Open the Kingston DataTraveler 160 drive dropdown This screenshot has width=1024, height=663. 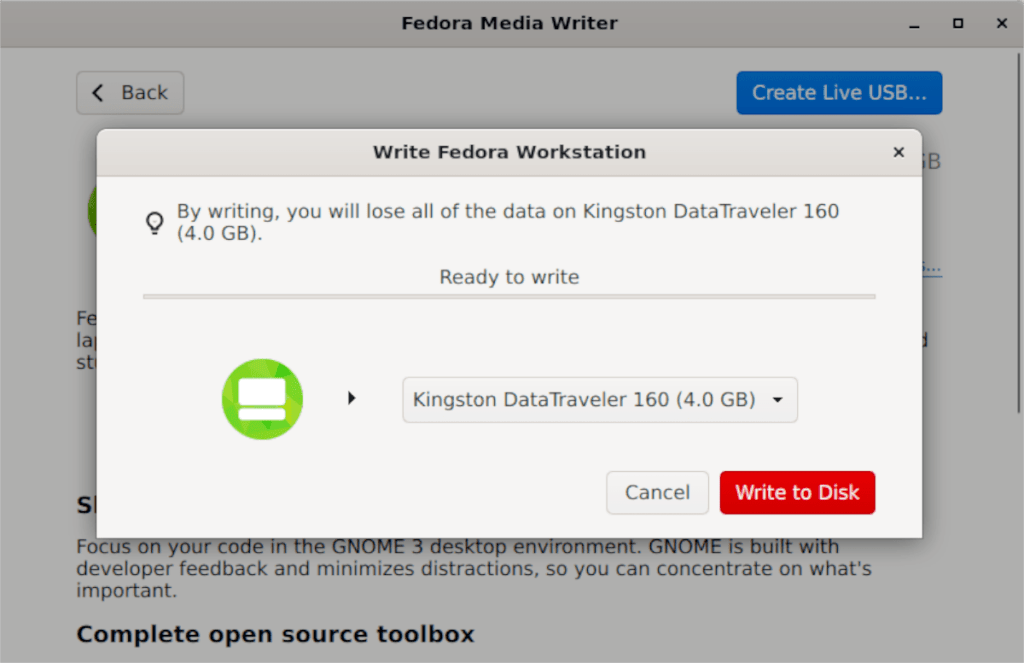point(600,399)
